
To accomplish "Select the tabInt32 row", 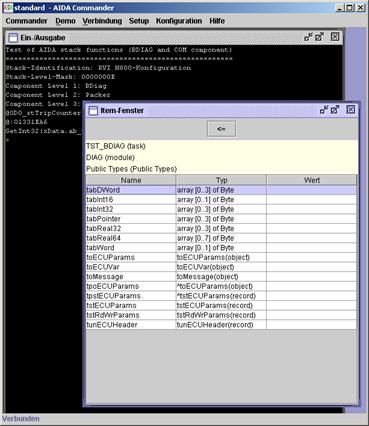I will [221, 209].
